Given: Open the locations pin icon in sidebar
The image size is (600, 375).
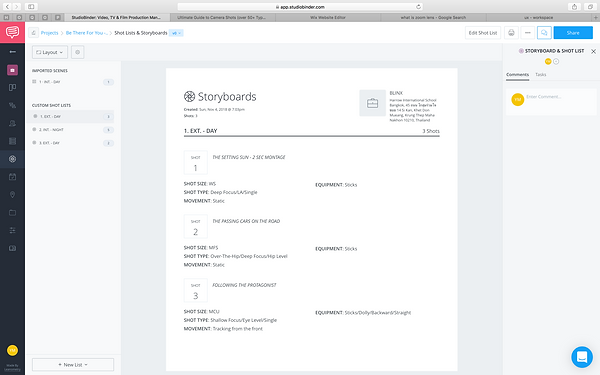Looking at the screenshot, I should tap(12, 195).
